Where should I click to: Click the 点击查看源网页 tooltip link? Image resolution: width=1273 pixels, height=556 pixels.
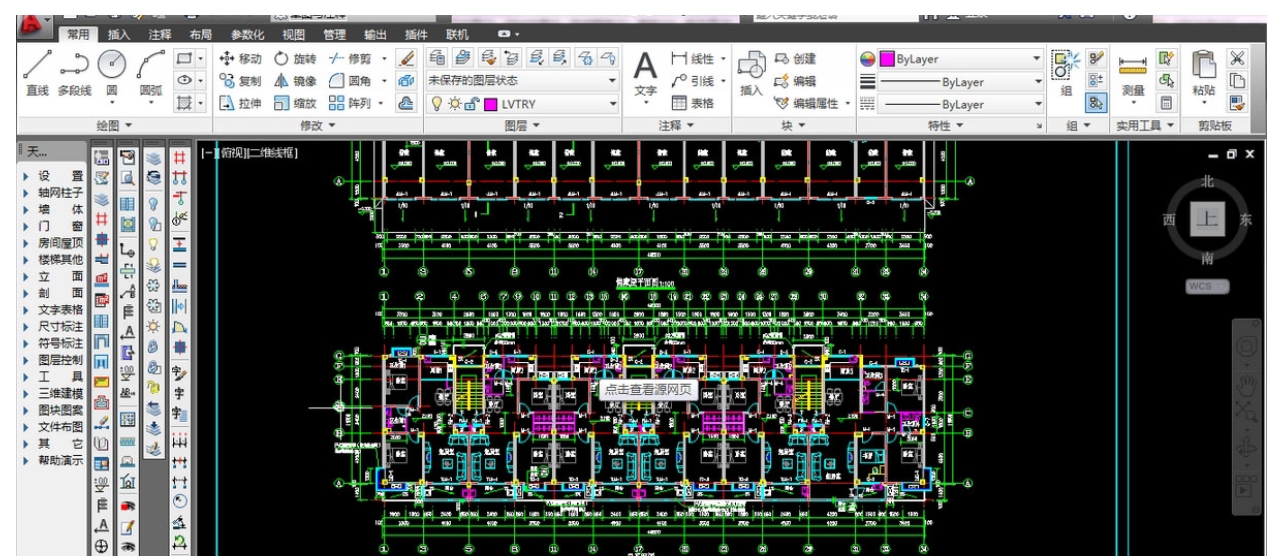(x=648, y=389)
